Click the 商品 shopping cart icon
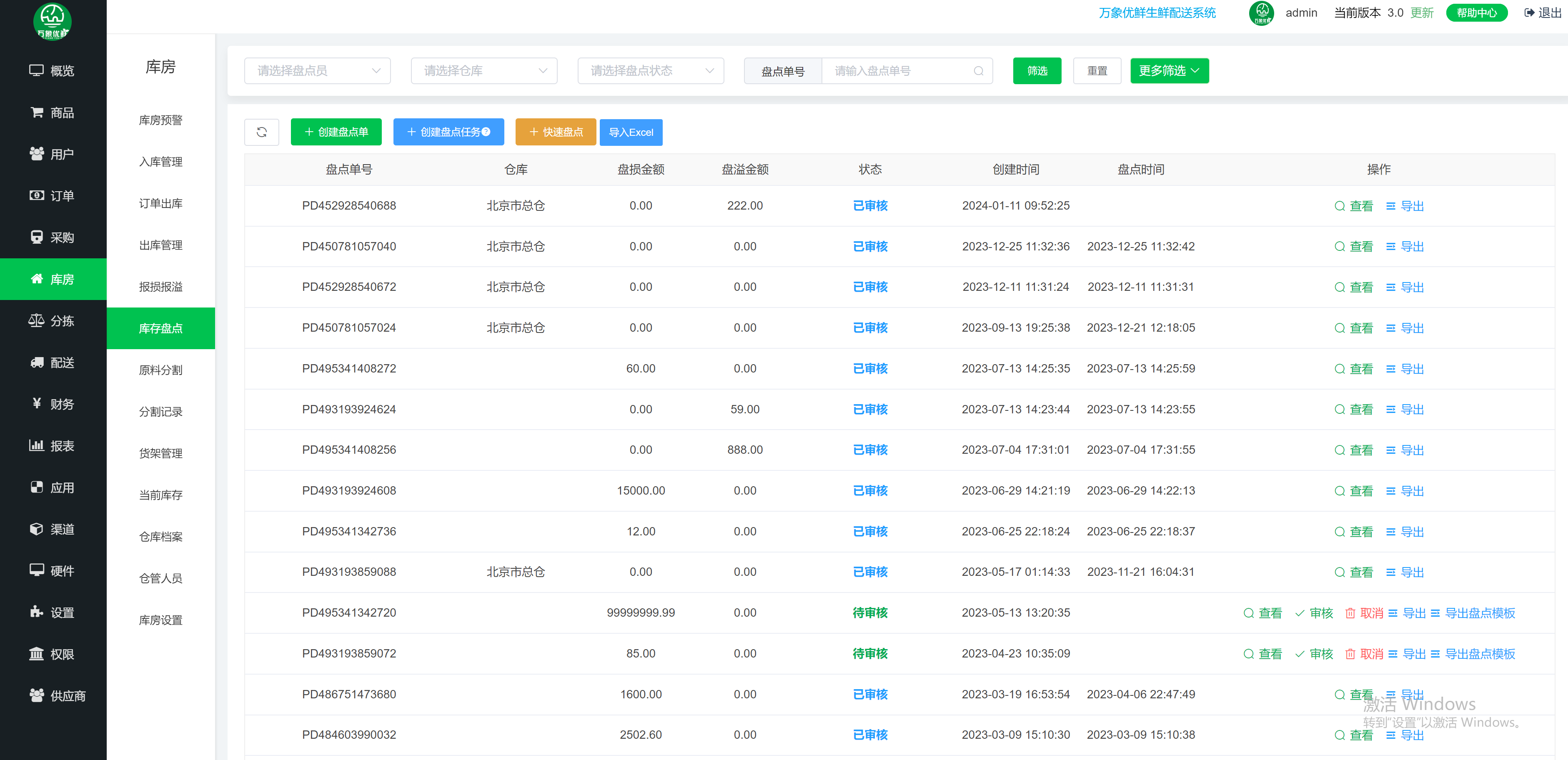The height and width of the screenshot is (760, 1568). (x=37, y=112)
